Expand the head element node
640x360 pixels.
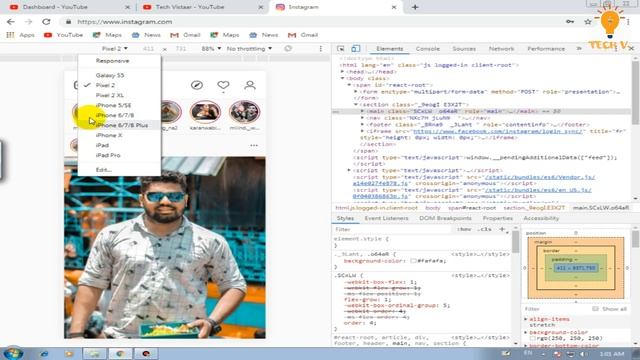click(x=343, y=72)
